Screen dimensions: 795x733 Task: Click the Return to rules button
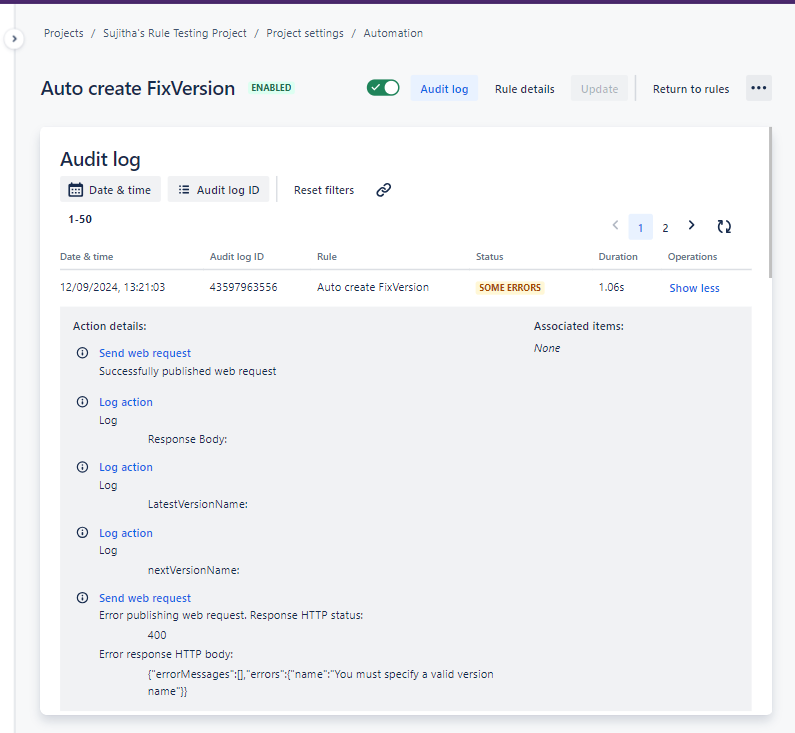coord(691,89)
